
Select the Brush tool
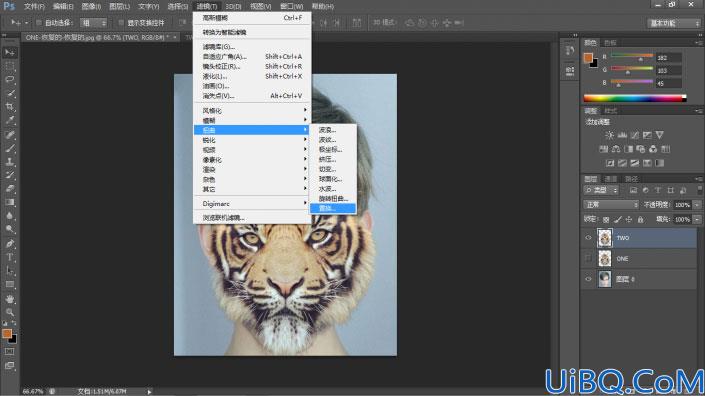point(9,148)
